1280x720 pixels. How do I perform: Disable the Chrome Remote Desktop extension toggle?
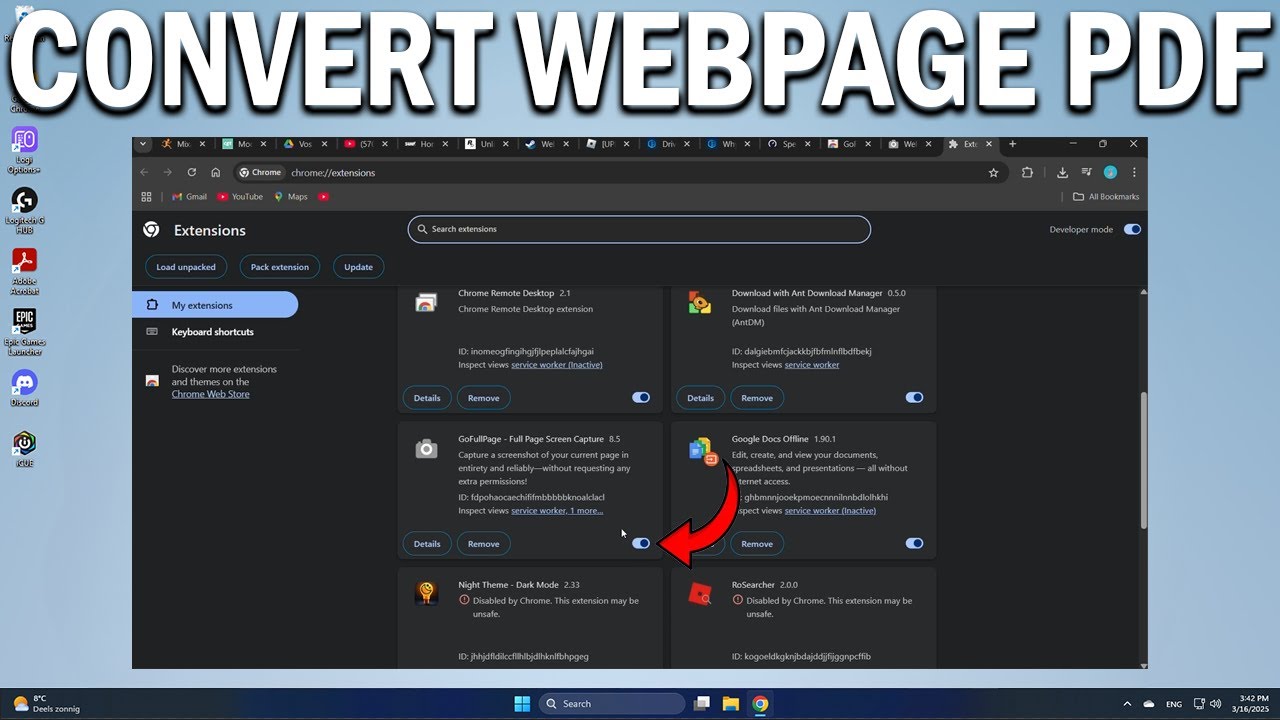641,397
